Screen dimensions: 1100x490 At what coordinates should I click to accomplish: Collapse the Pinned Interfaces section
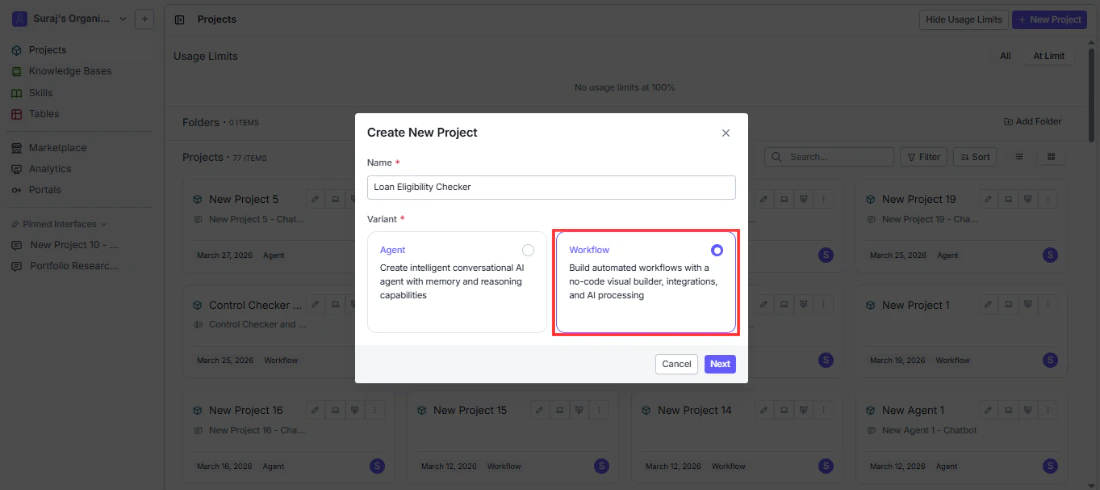(60, 224)
